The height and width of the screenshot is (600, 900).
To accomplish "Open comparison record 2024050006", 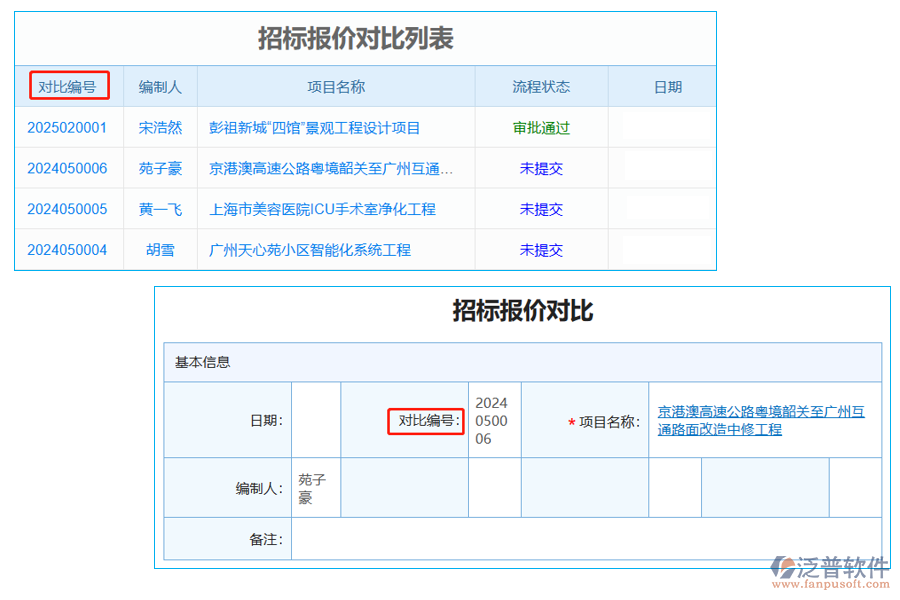I will point(68,168).
